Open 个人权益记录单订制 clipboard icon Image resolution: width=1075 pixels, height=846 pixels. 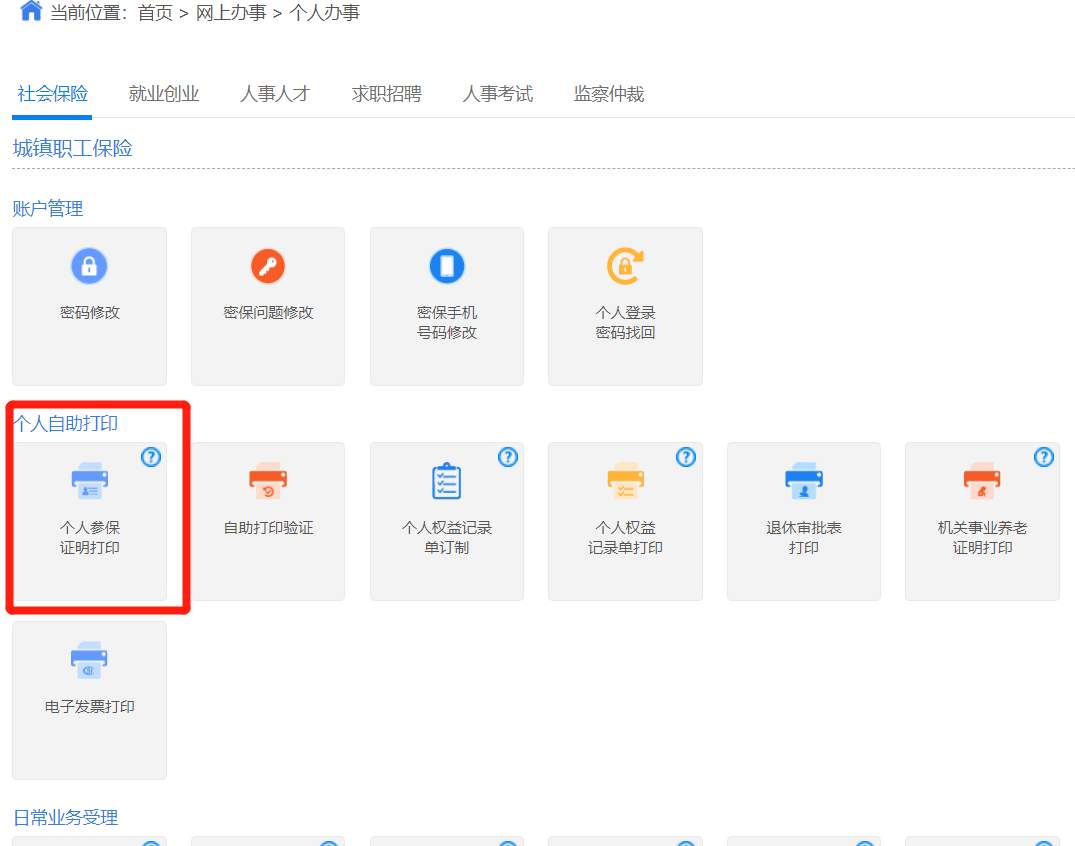(447, 481)
